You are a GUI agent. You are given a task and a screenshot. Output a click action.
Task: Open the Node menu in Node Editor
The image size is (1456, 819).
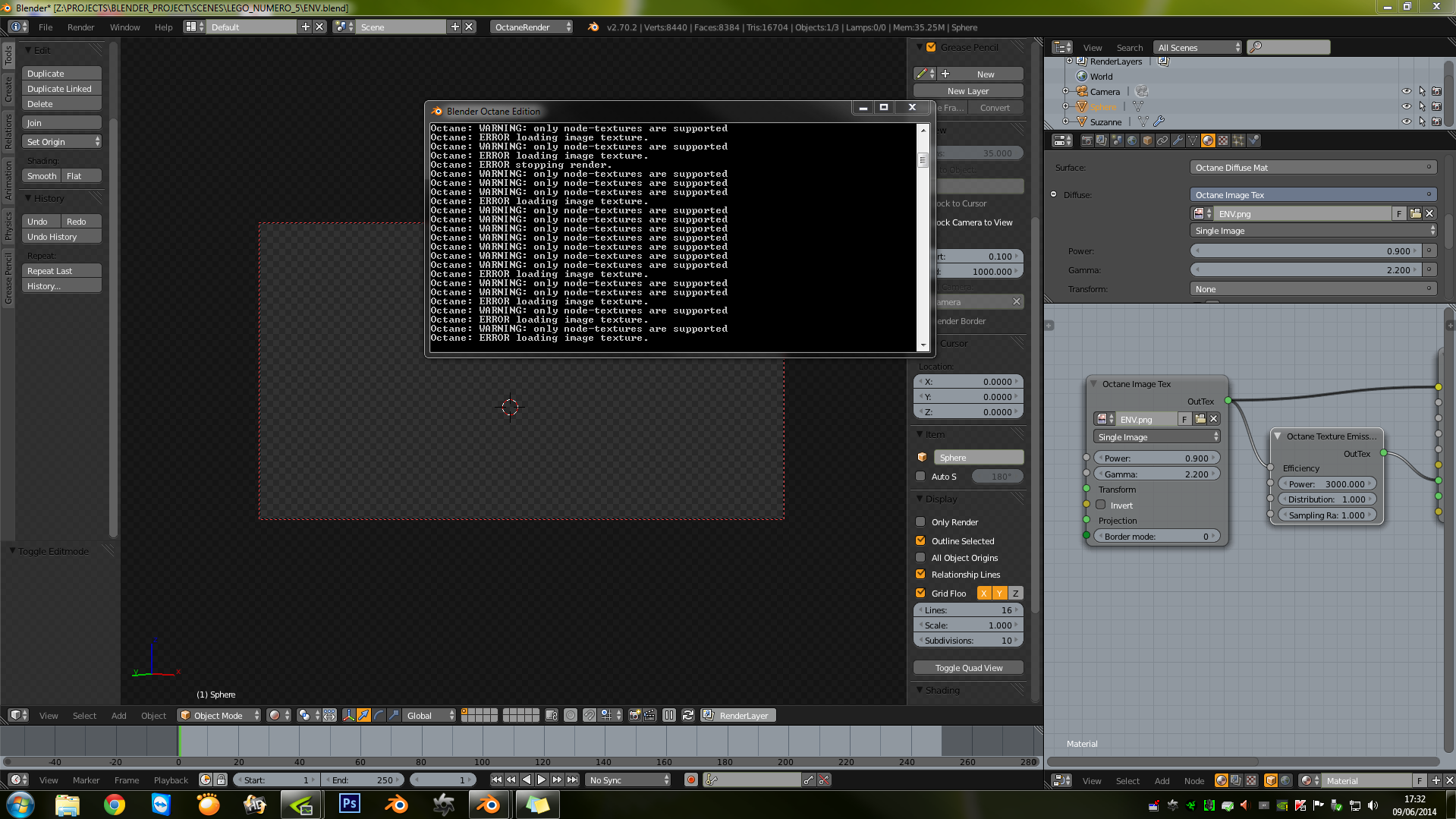click(x=1193, y=781)
